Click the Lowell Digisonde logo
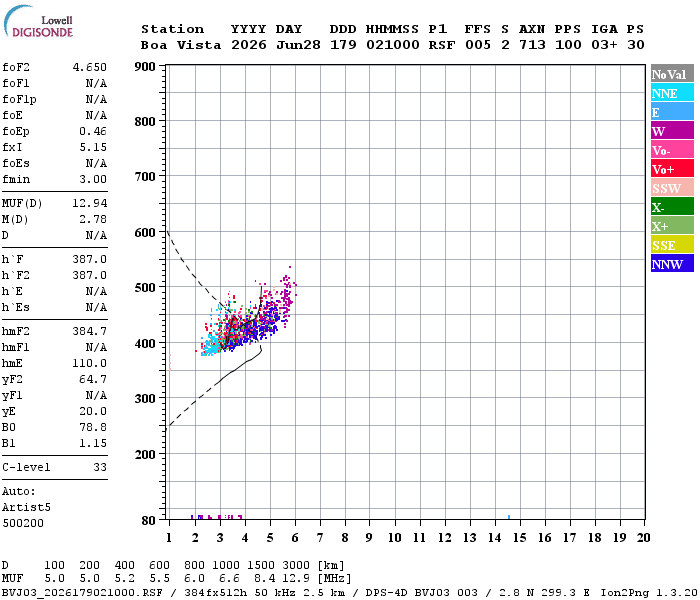This screenshot has width=700, height=600. [38, 21]
